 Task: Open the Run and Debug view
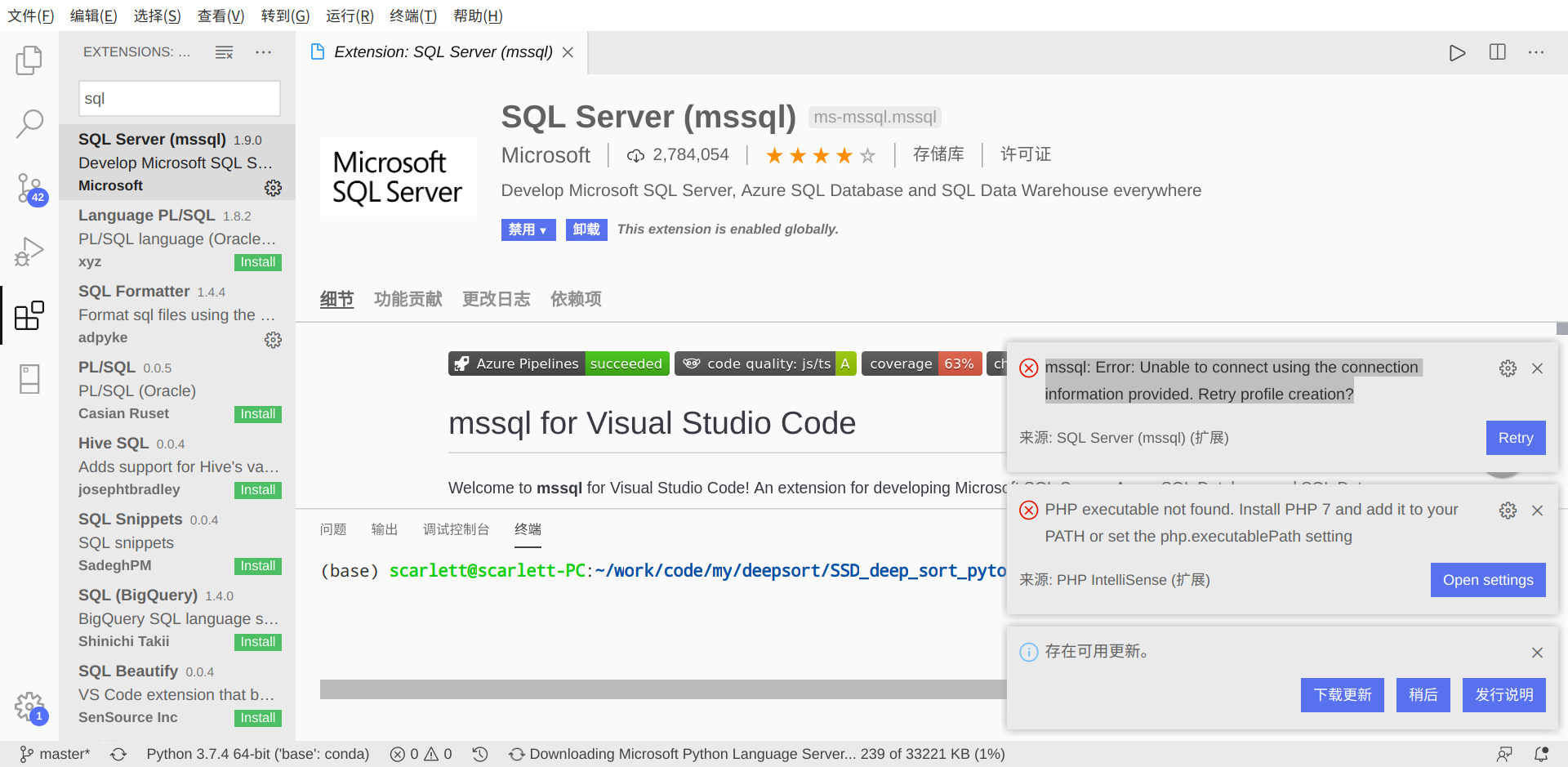[30, 252]
